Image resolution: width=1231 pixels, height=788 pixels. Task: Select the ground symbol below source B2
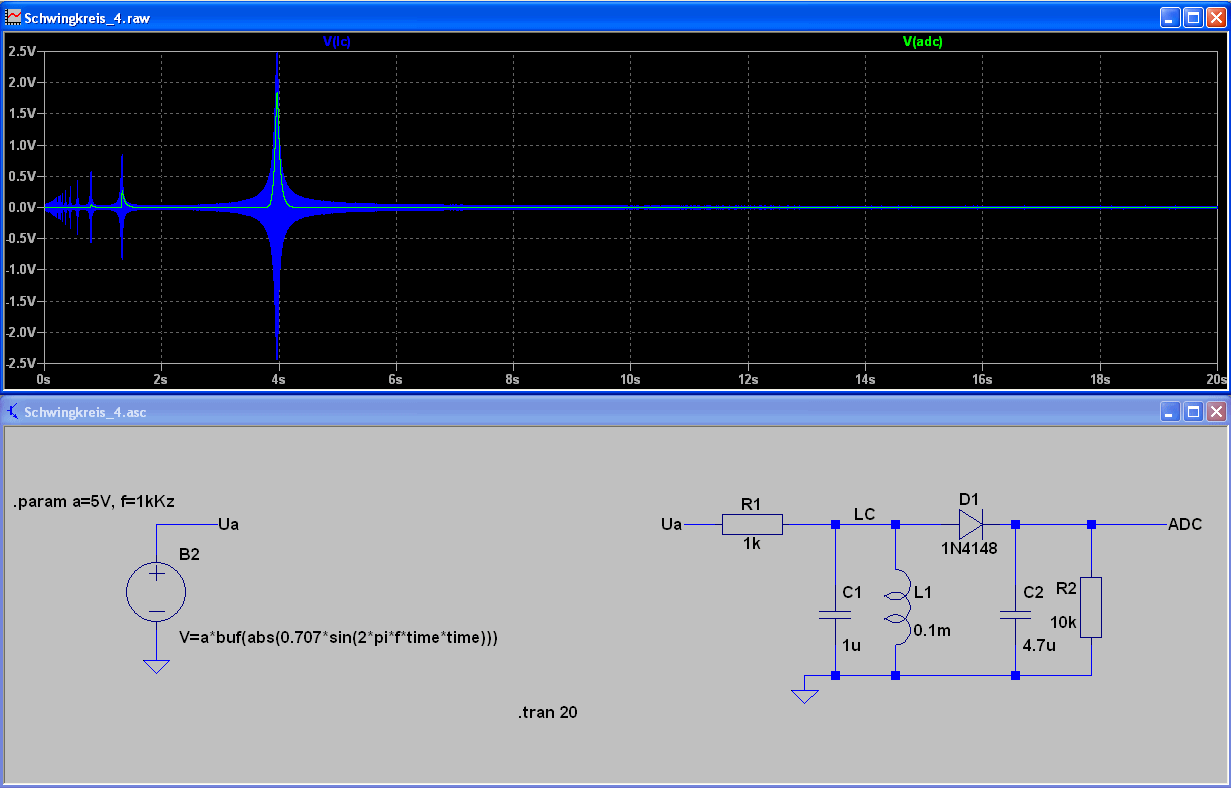coord(156,666)
